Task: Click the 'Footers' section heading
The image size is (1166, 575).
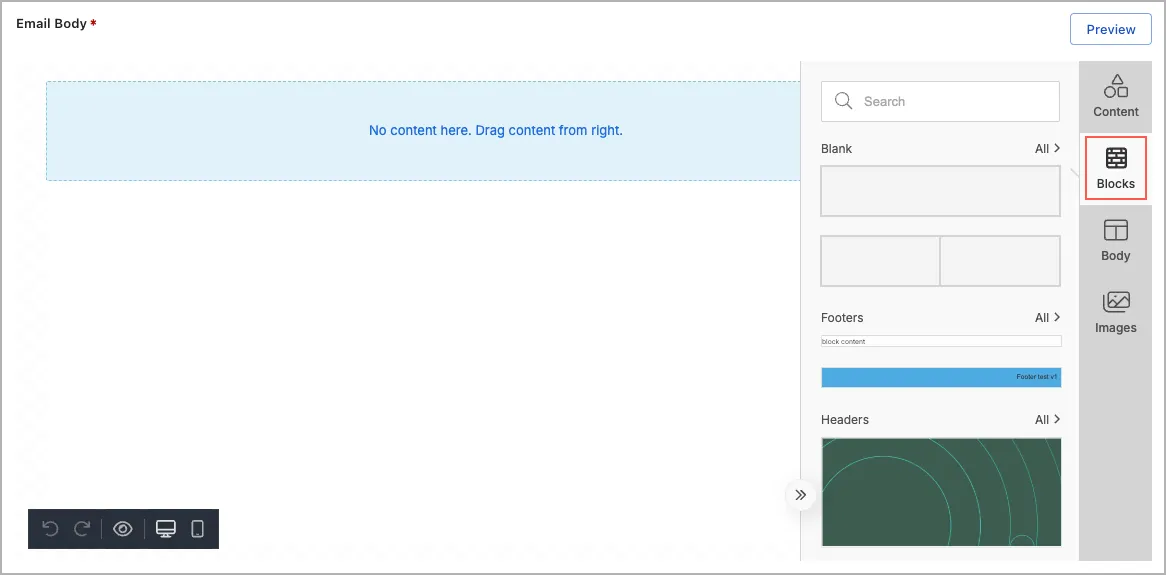Action: 842,317
